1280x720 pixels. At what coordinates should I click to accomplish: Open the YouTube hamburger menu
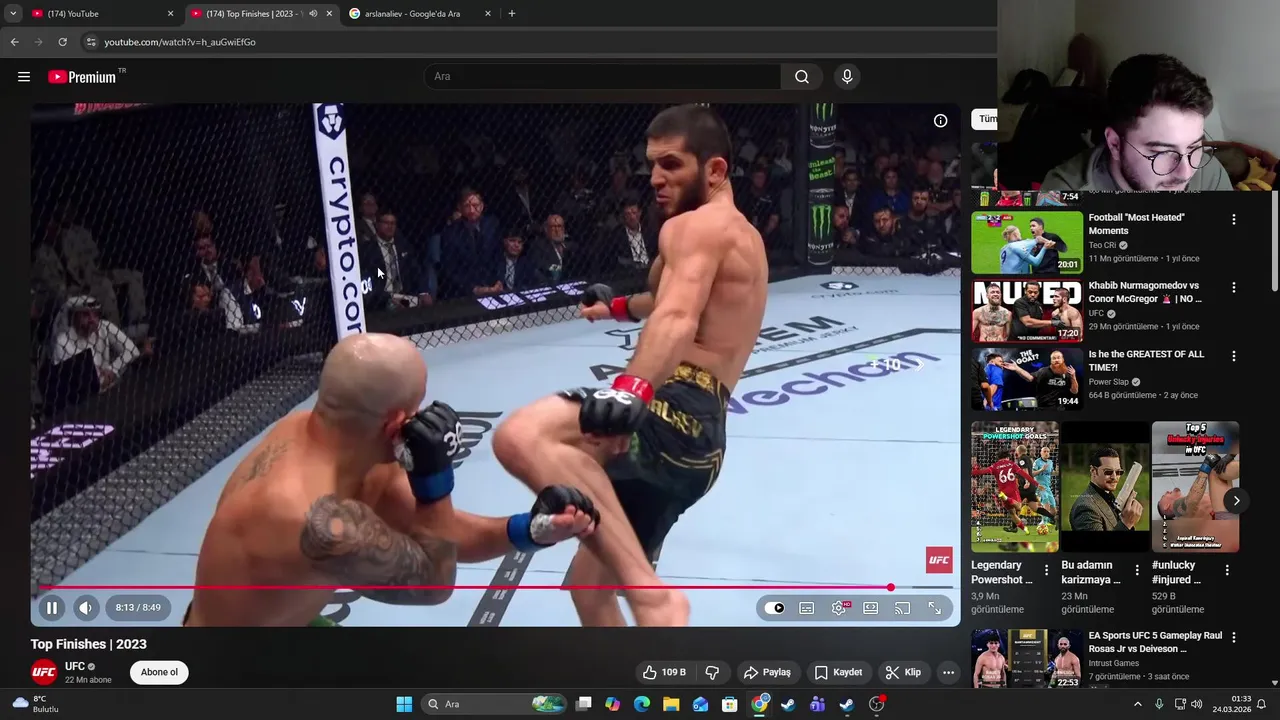click(x=24, y=77)
